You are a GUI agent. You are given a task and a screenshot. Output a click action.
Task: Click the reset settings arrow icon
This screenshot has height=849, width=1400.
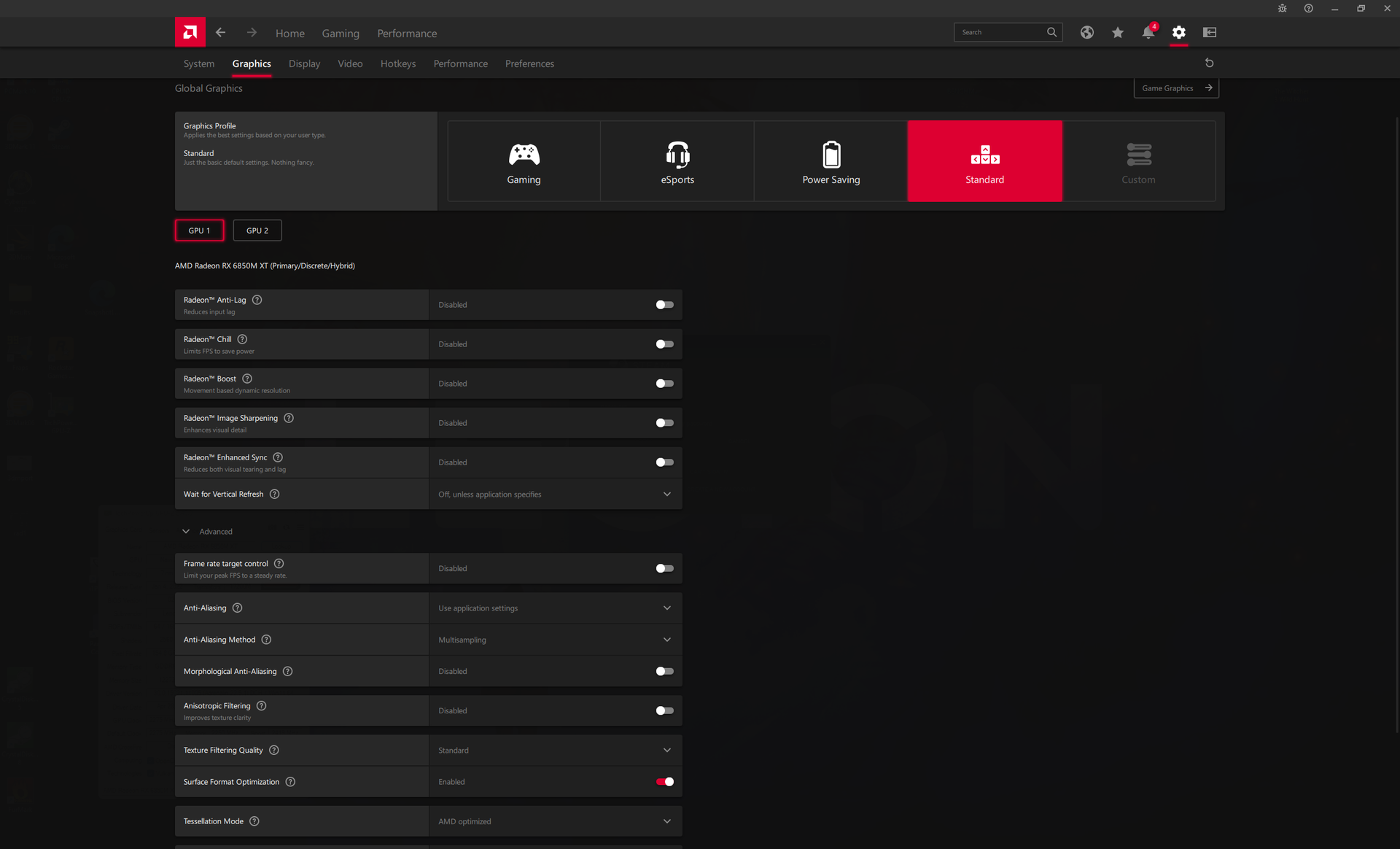(1209, 63)
